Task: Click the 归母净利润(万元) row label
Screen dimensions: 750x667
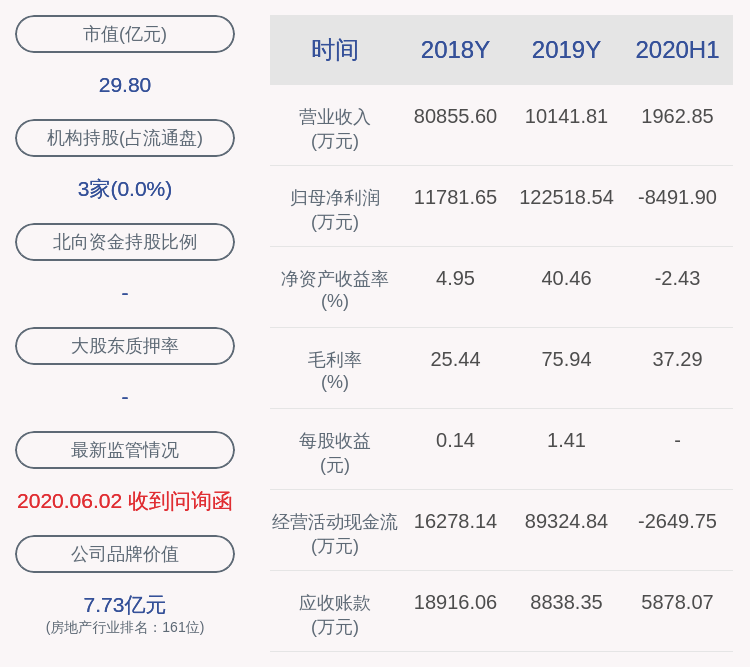Action: [x=335, y=210]
